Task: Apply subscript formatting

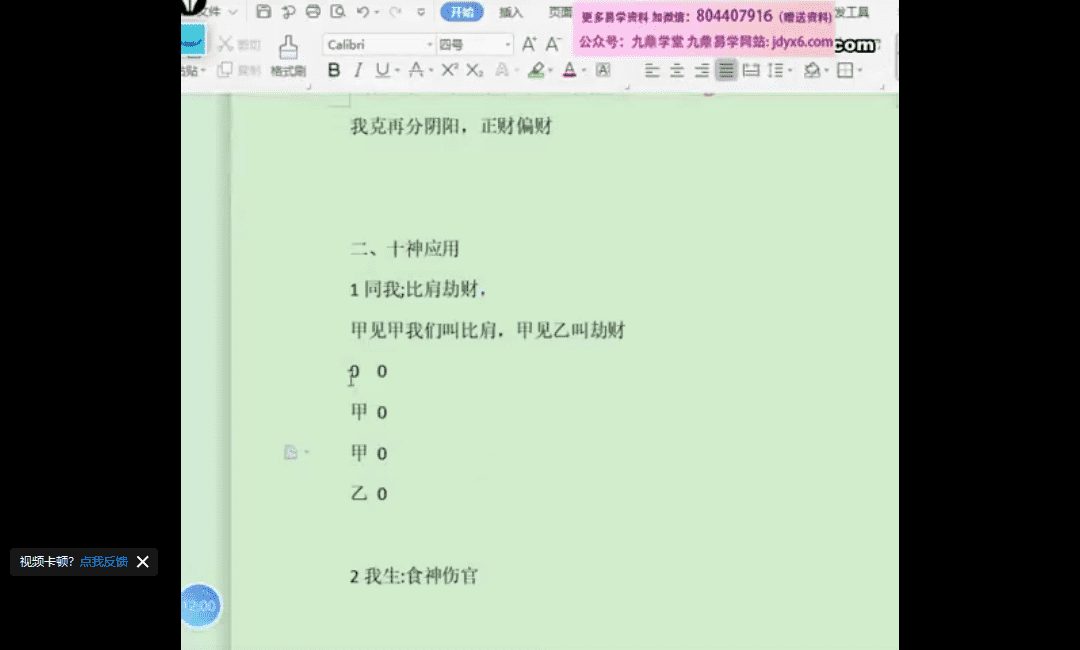Action: pos(474,70)
